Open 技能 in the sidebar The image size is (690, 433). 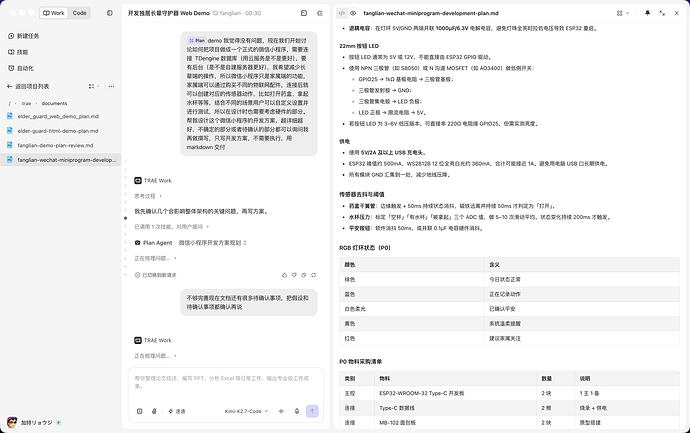coord(18,52)
